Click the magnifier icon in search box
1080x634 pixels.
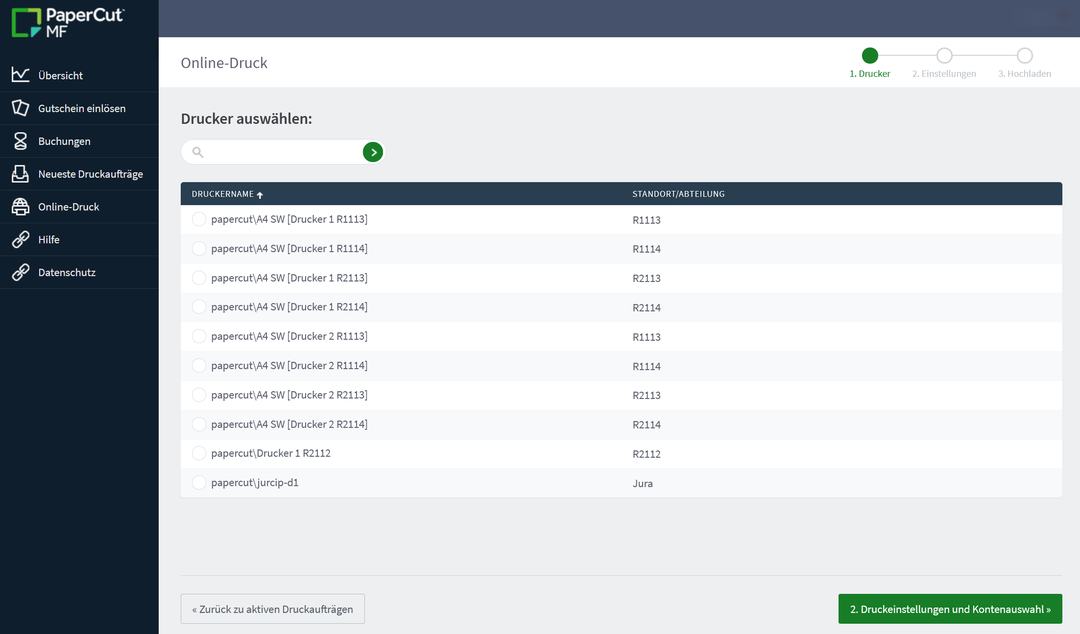pyautogui.click(x=198, y=152)
